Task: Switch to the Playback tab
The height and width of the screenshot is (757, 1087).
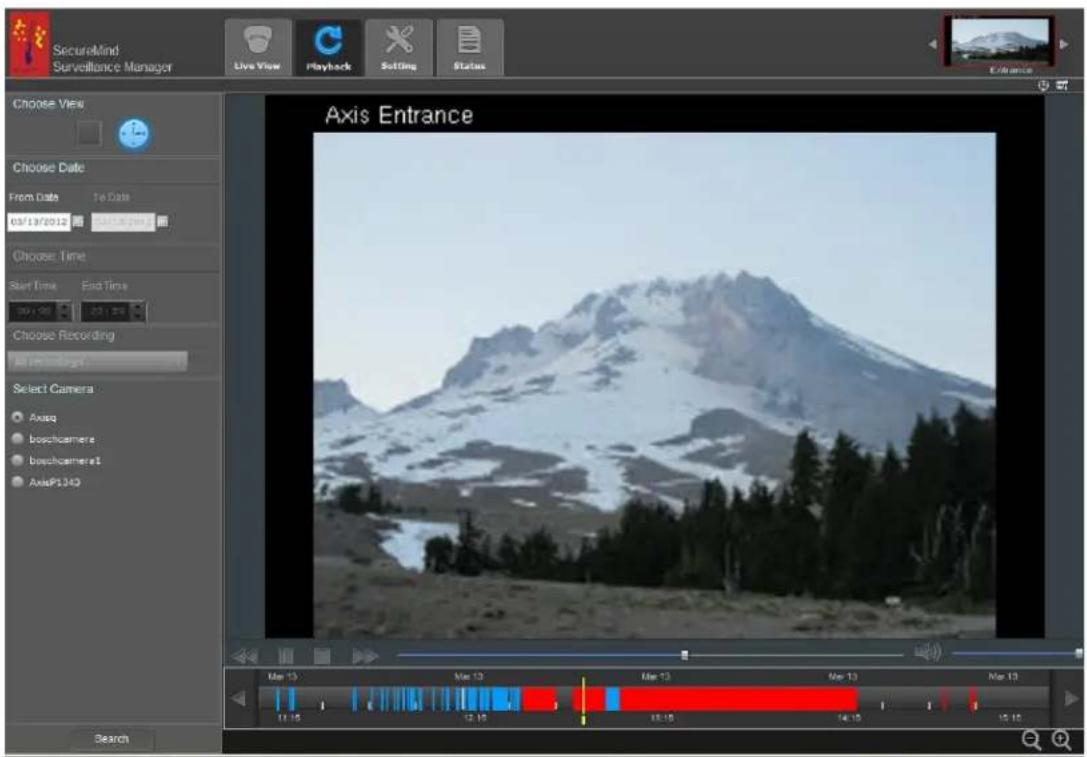Action: pyautogui.click(x=329, y=47)
